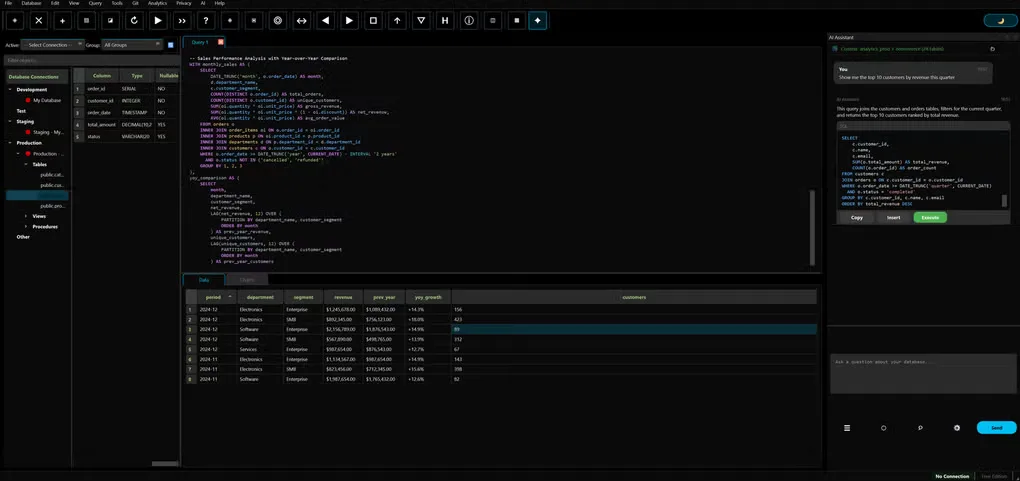Click the right triangle icon beside the hollow square
The height and width of the screenshot is (481, 1020).
(x=349, y=21)
